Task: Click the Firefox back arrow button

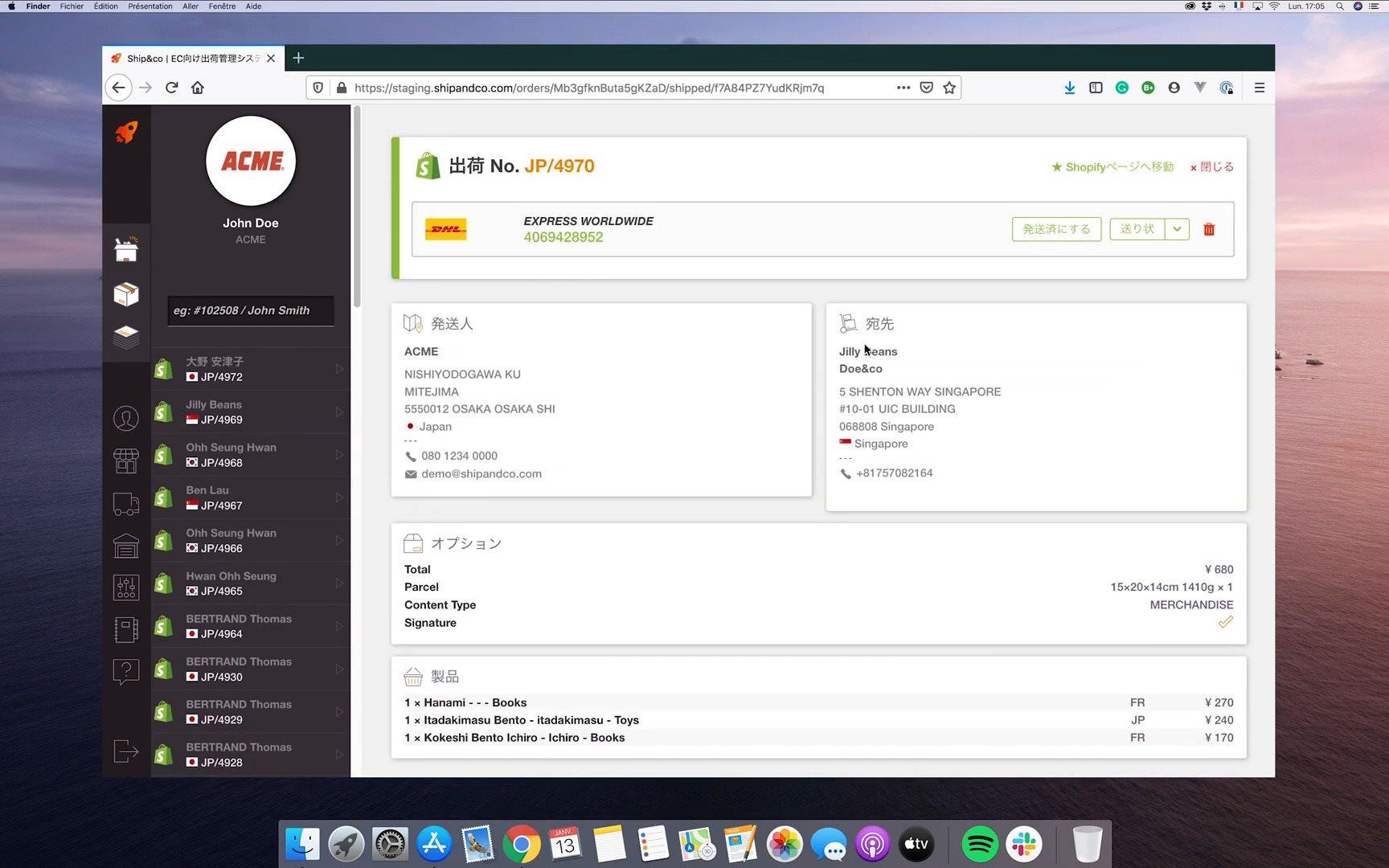Action: tap(119, 88)
